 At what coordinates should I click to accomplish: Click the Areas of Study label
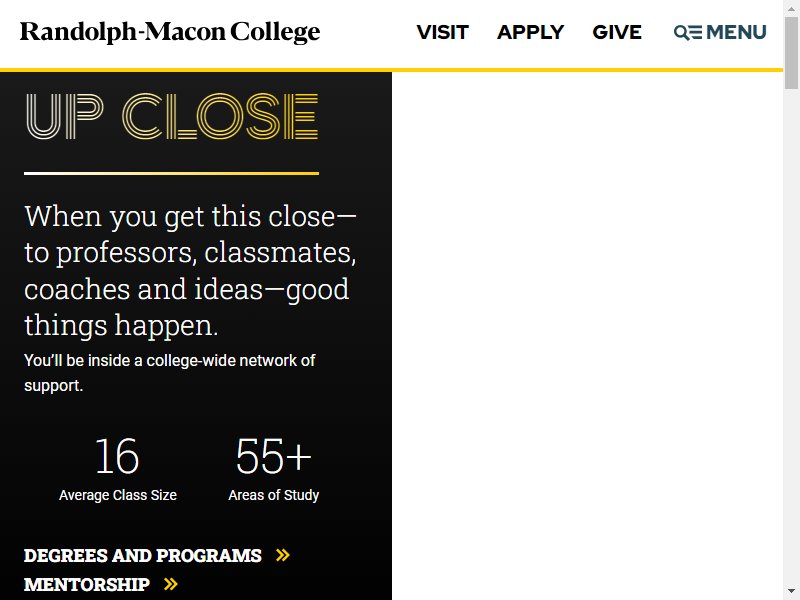(x=273, y=495)
